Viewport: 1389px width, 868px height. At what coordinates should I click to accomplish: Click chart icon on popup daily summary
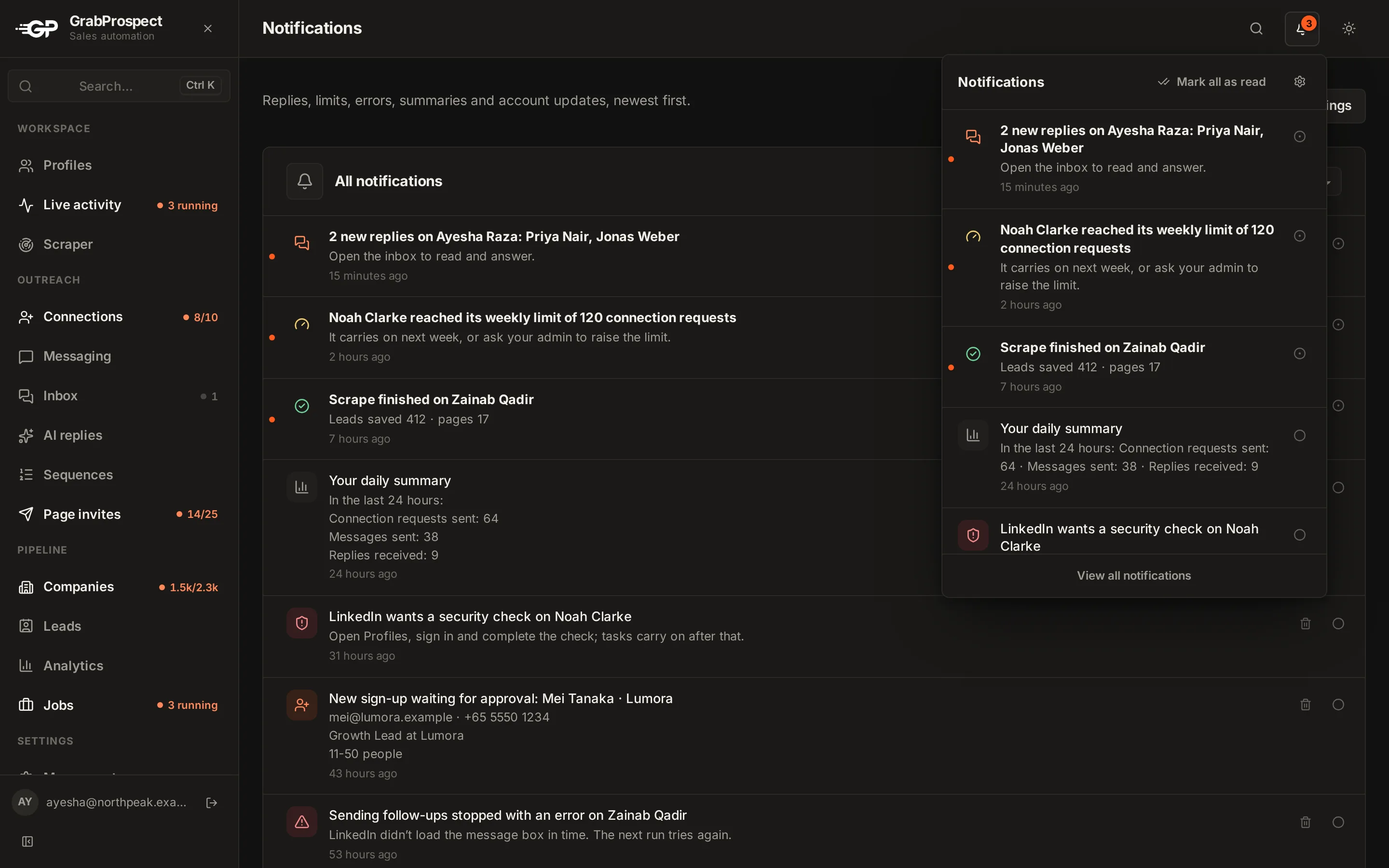click(973, 435)
